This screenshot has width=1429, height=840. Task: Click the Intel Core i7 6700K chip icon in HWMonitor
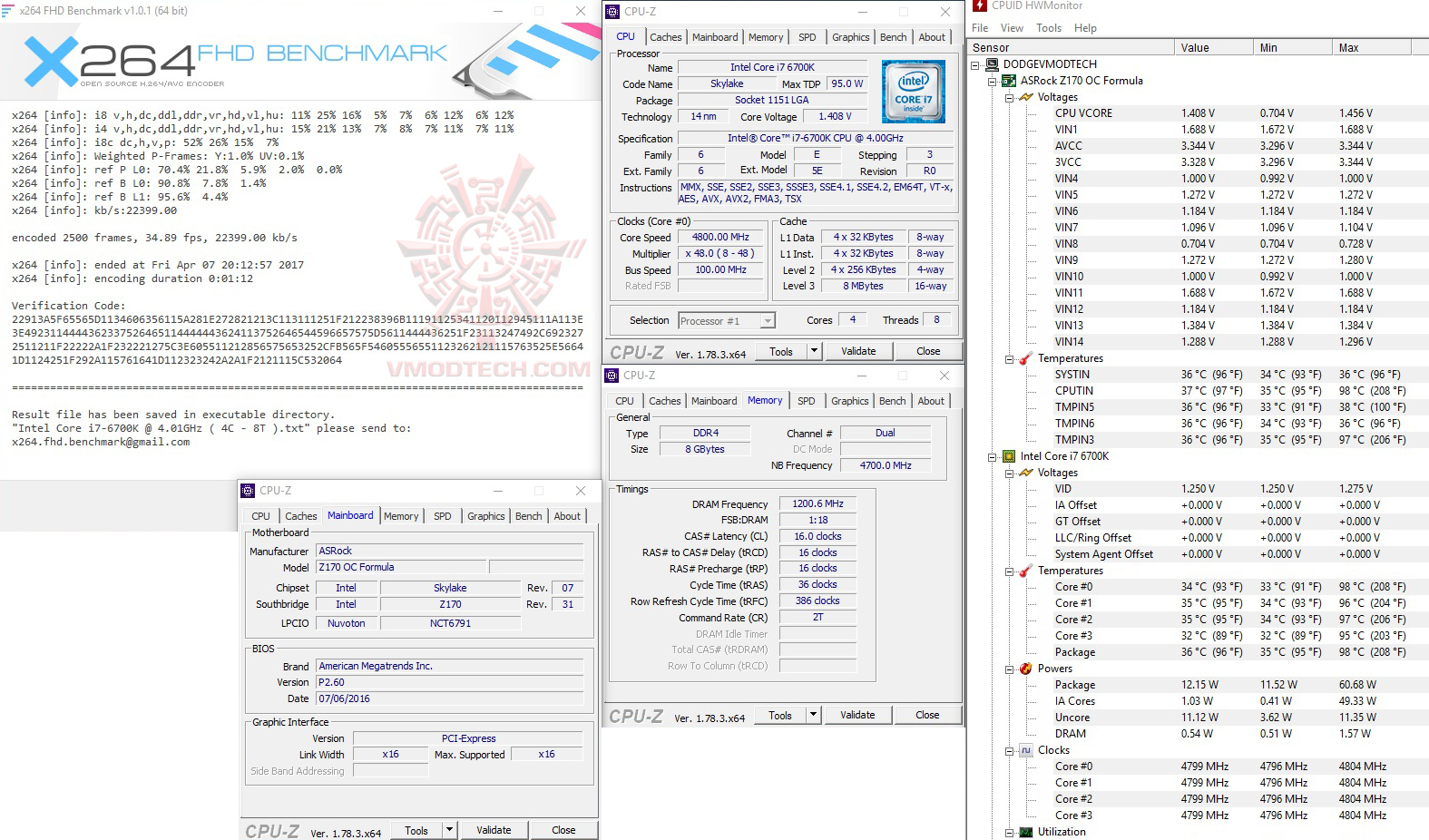[x=1007, y=456]
